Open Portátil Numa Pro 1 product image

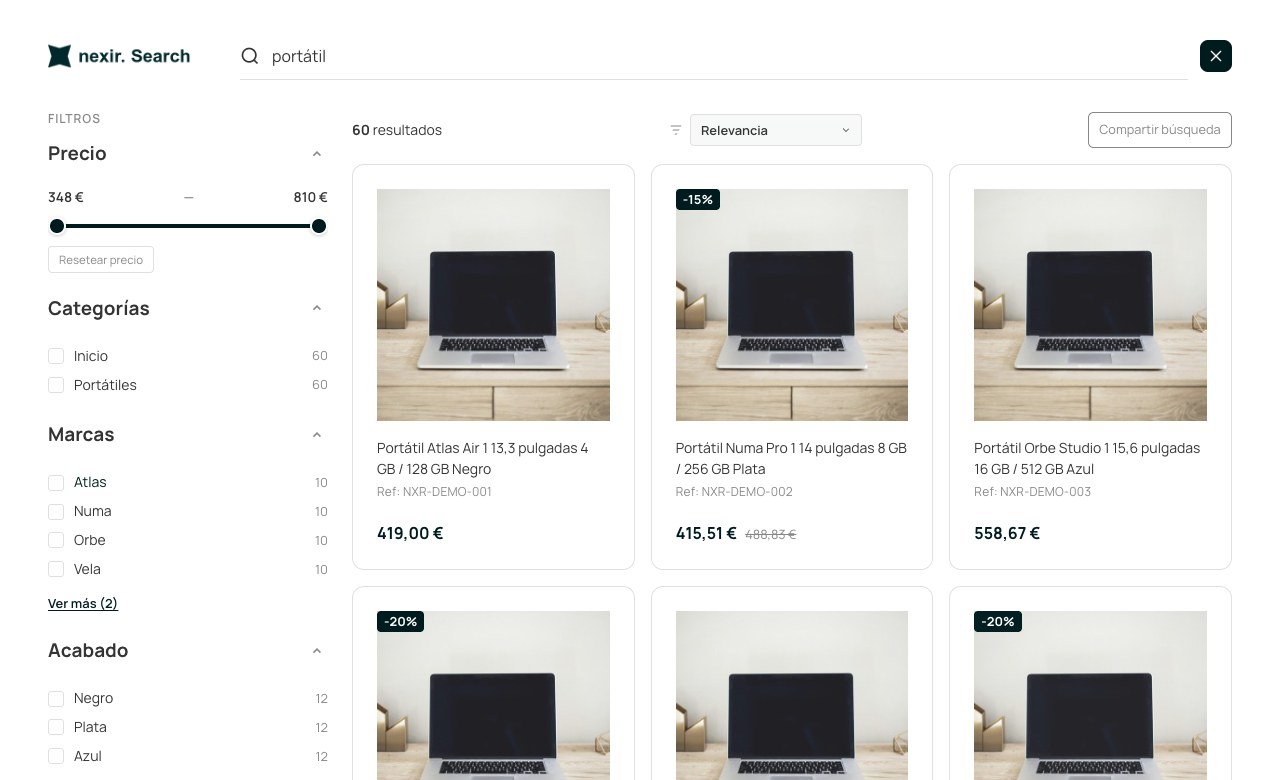point(792,305)
